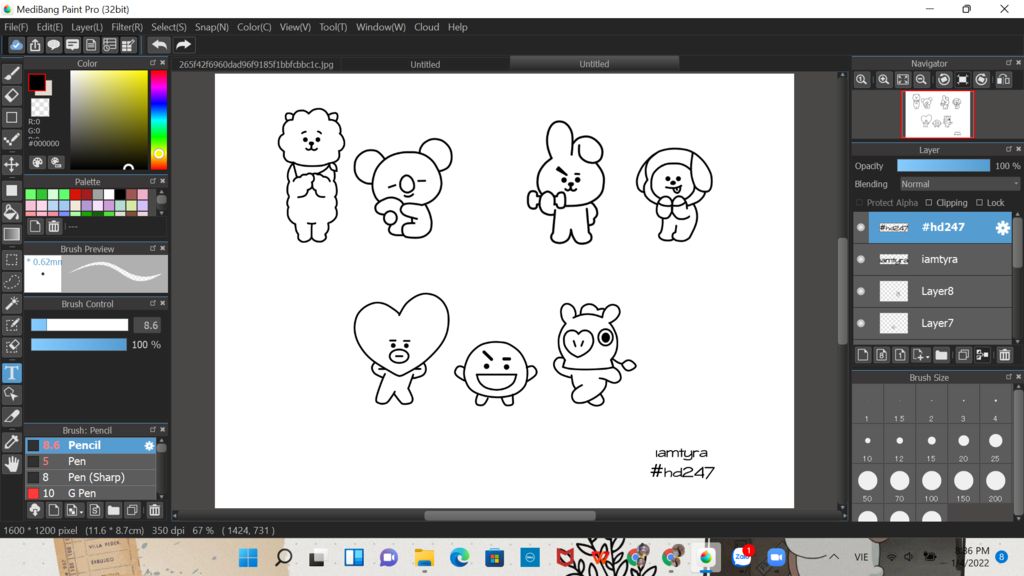The width and height of the screenshot is (1024, 576).
Task: Click the Navigator canvas thumbnail
Action: (938, 114)
